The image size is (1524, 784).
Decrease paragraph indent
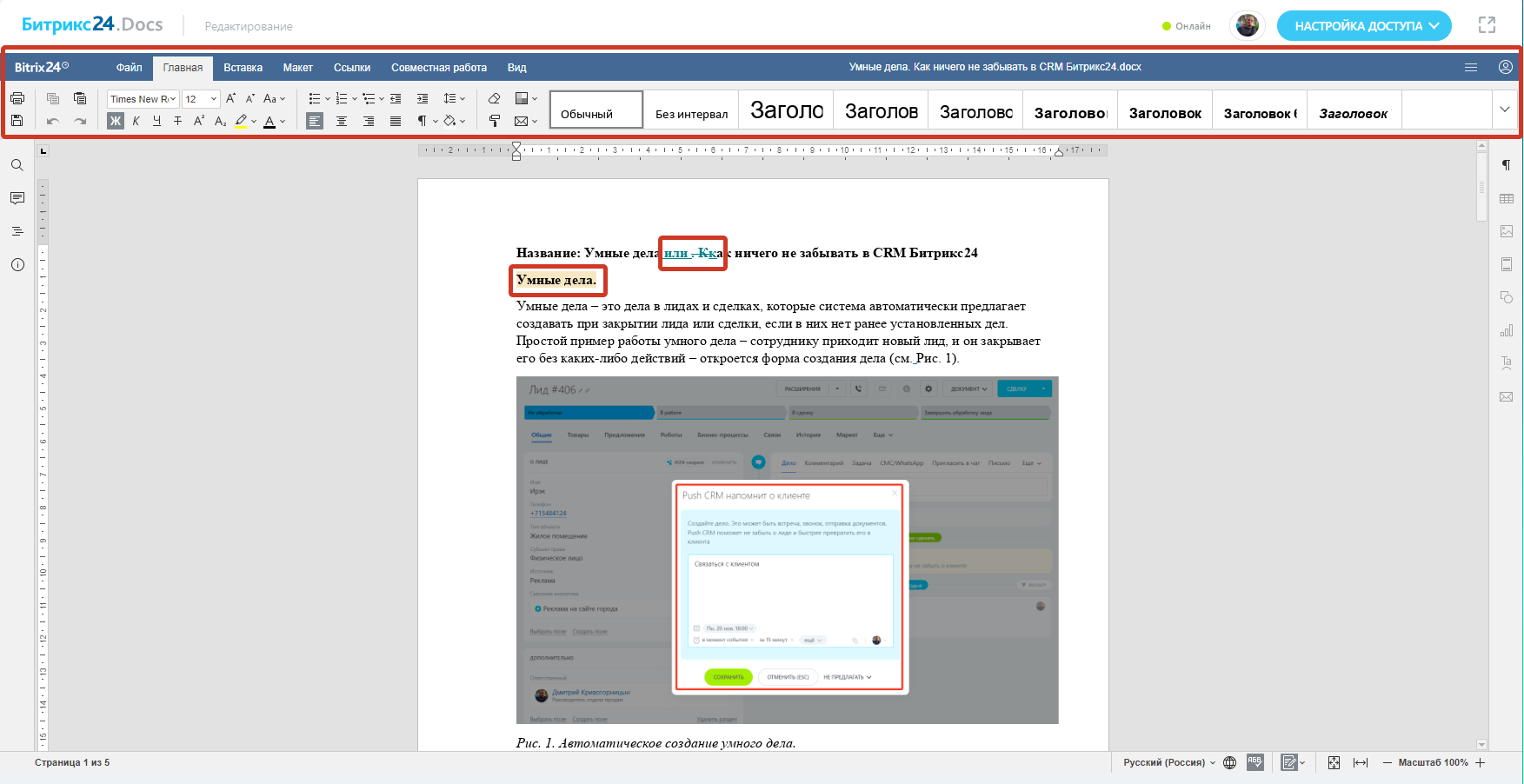(x=396, y=98)
